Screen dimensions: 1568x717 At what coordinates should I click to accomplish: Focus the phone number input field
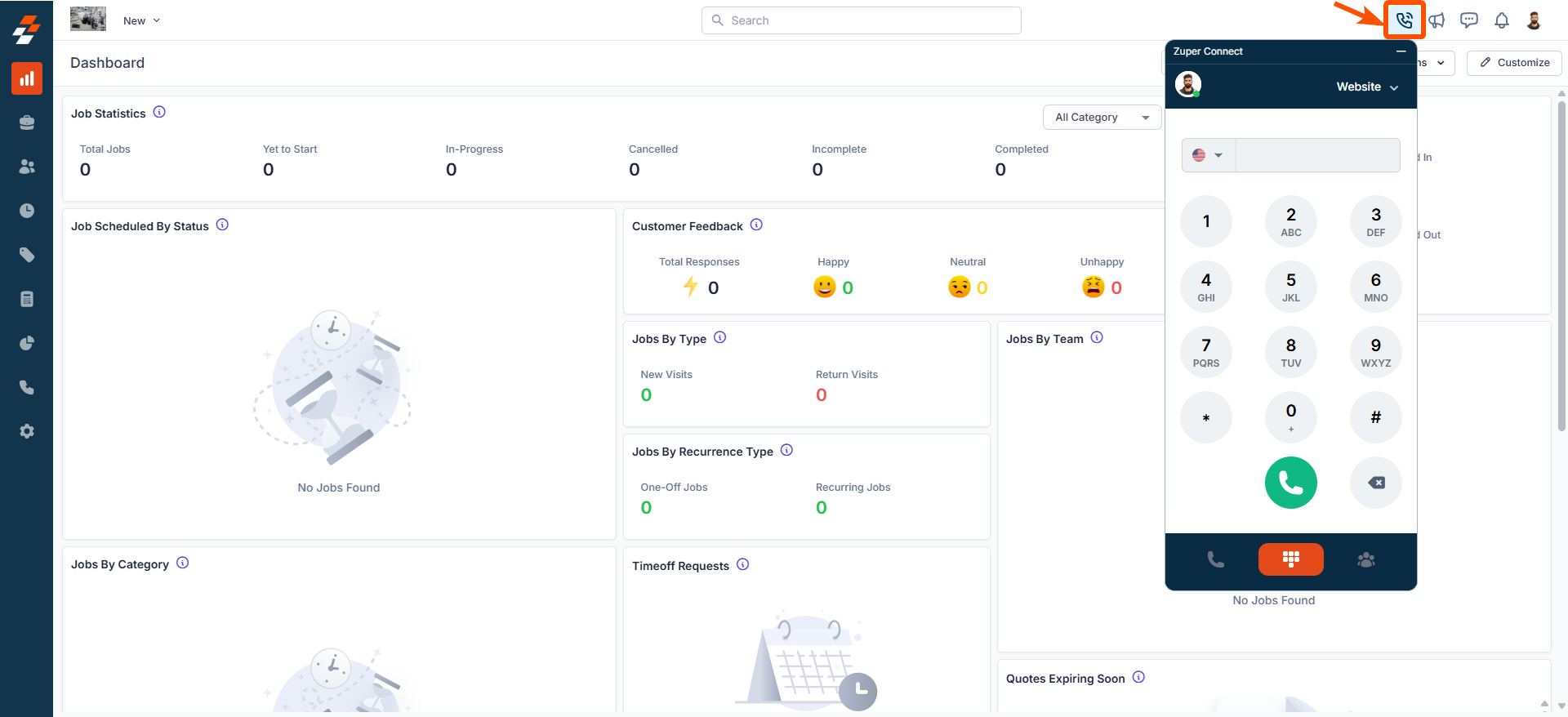[x=1317, y=155]
